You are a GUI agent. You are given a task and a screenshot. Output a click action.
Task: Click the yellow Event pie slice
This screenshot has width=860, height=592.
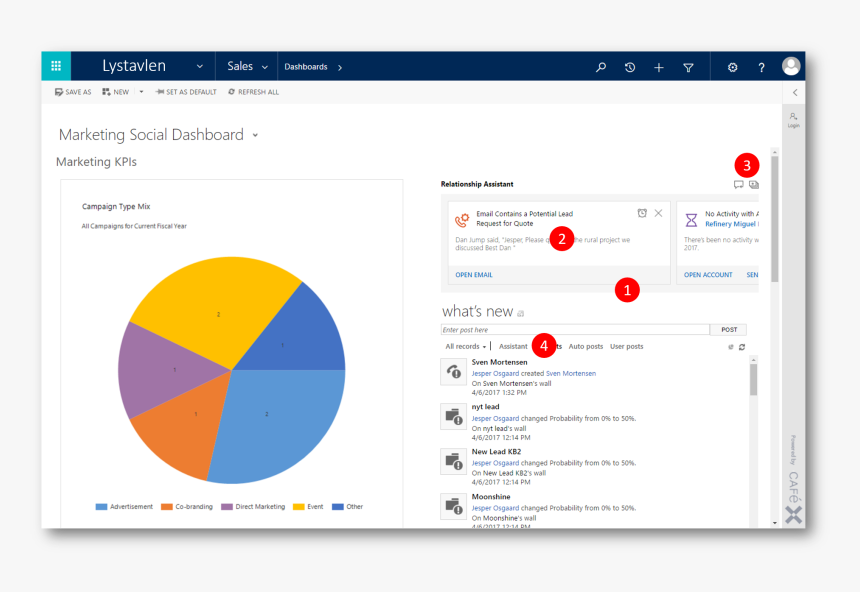pos(218,307)
